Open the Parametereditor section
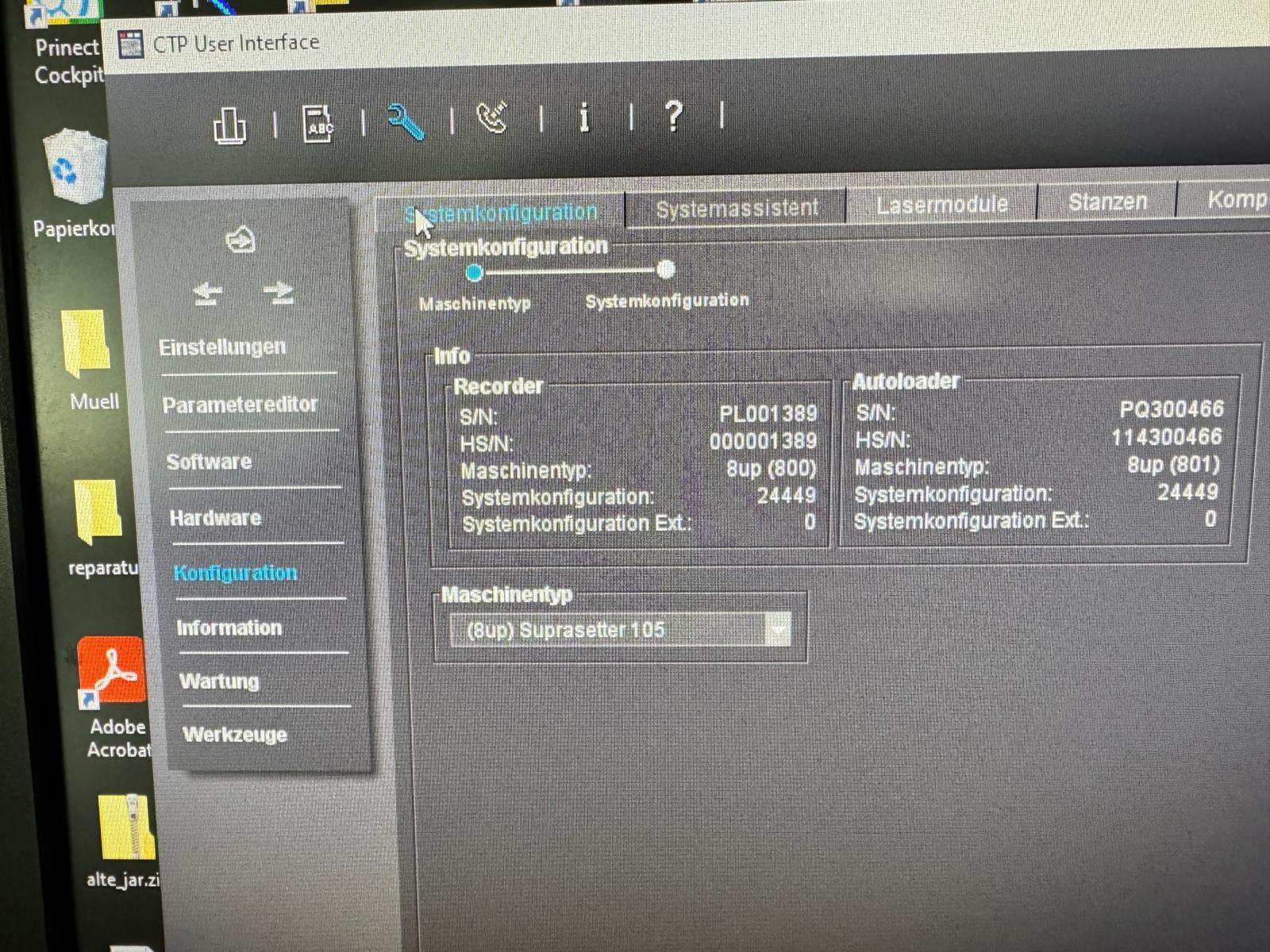The width and height of the screenshot is (1270, 952). [x=241, y=404]
